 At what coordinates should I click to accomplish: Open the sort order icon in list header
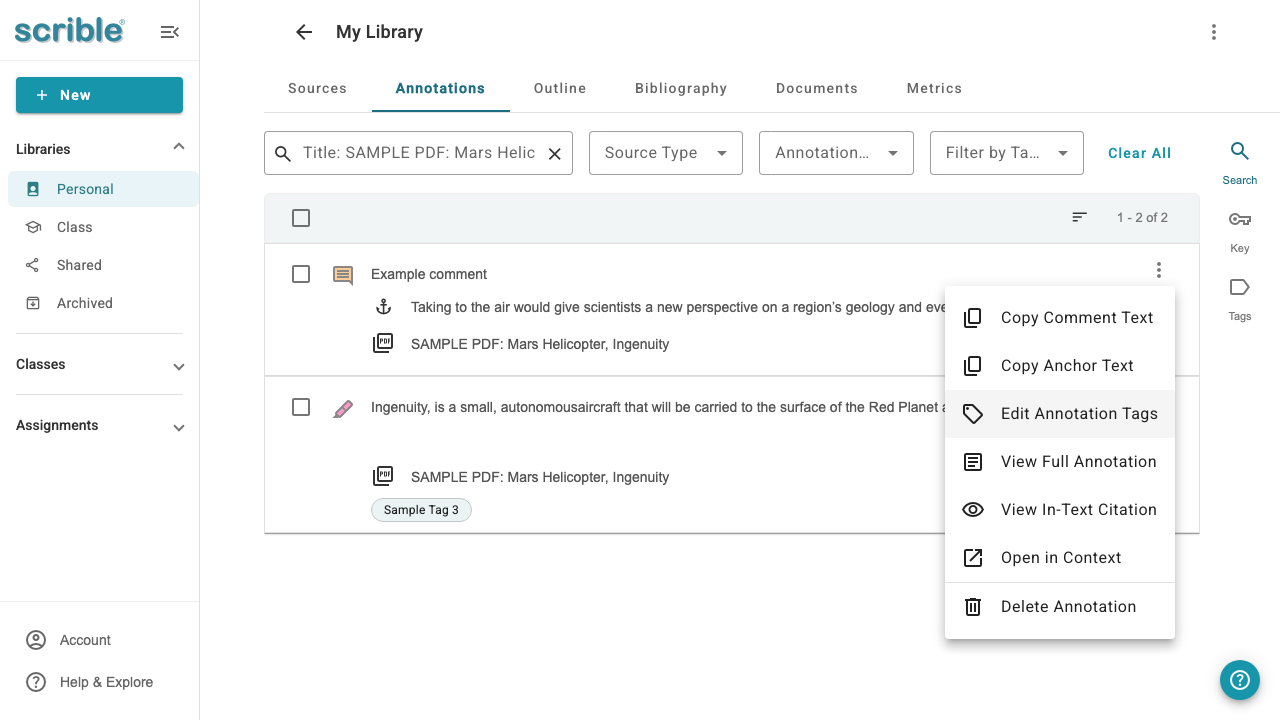tap(1079, 217)
